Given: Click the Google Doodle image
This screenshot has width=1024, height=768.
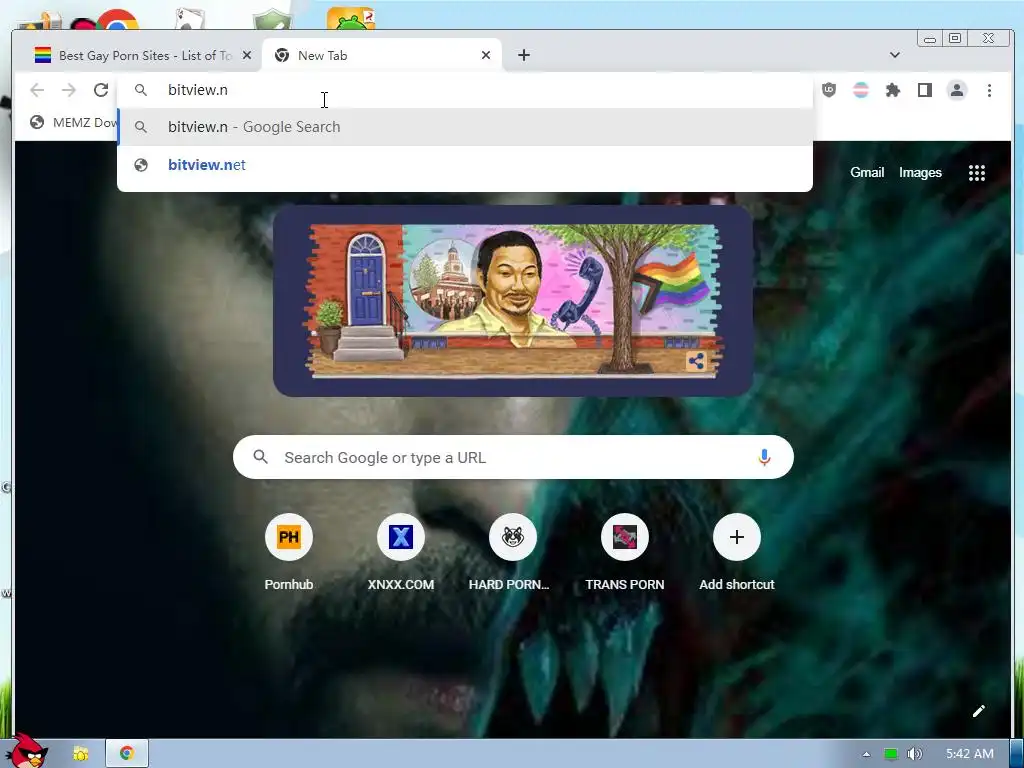Looking at the screenshot, I should click(513, 300).
